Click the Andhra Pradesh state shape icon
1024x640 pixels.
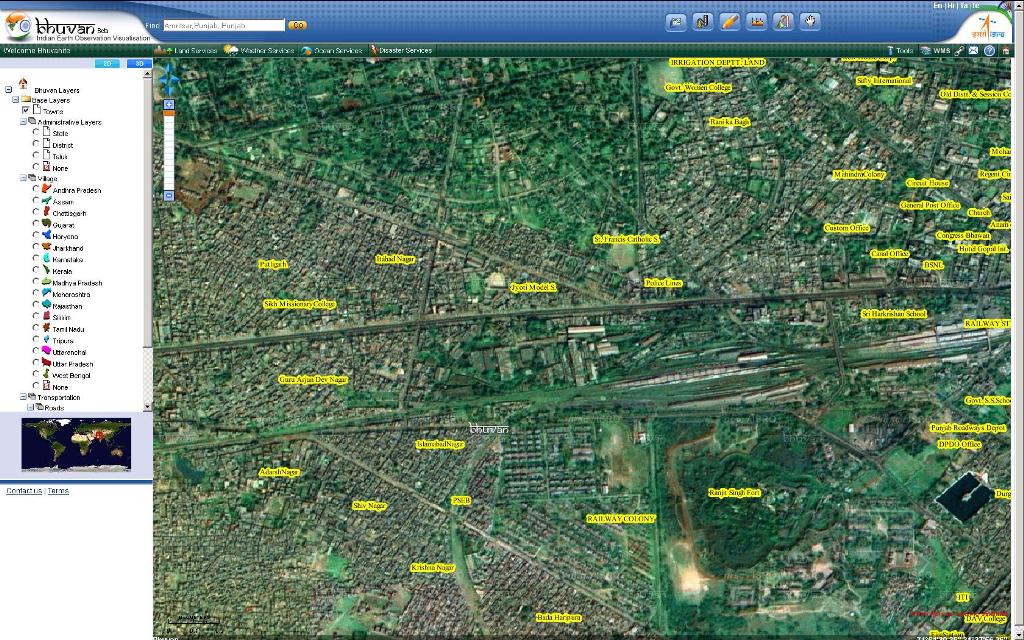(x=46, y=189)
